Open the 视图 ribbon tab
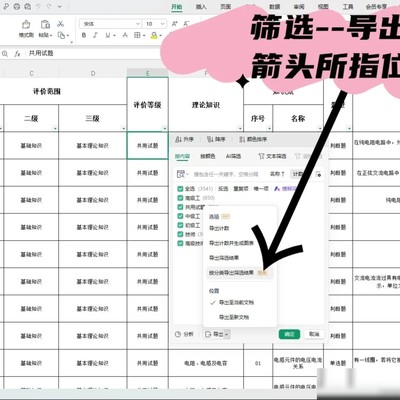Viewport: 400px width, 400px height. (323, 7)
